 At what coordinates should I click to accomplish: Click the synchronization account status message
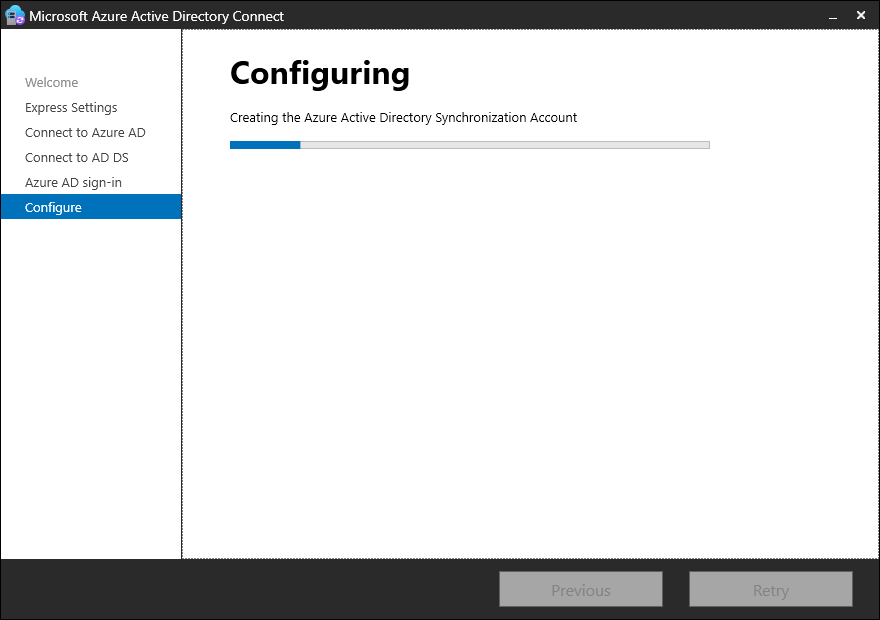(x=403, y=118)
